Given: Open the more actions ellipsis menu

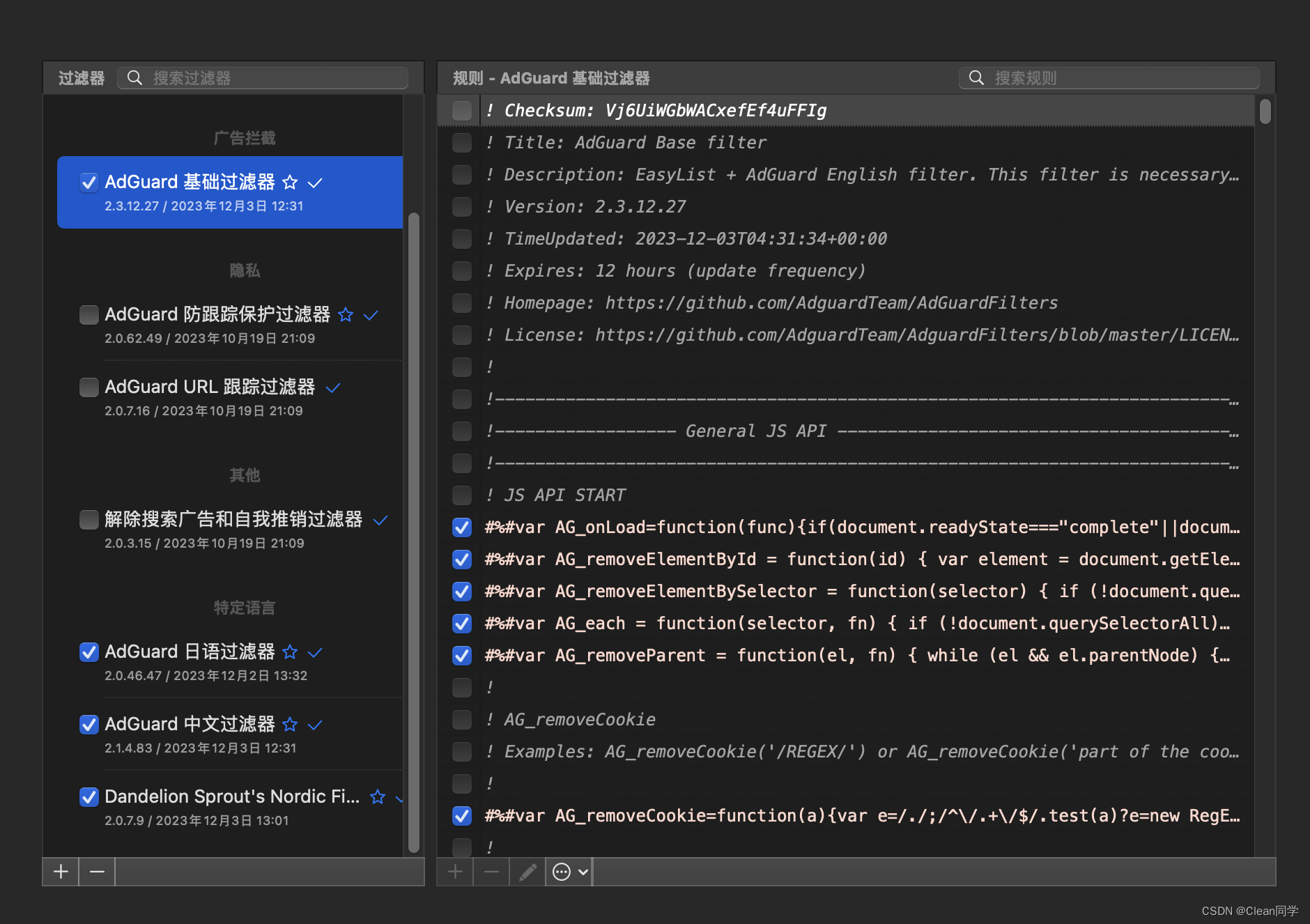Looking at the screenshot, I should point(570,872).
